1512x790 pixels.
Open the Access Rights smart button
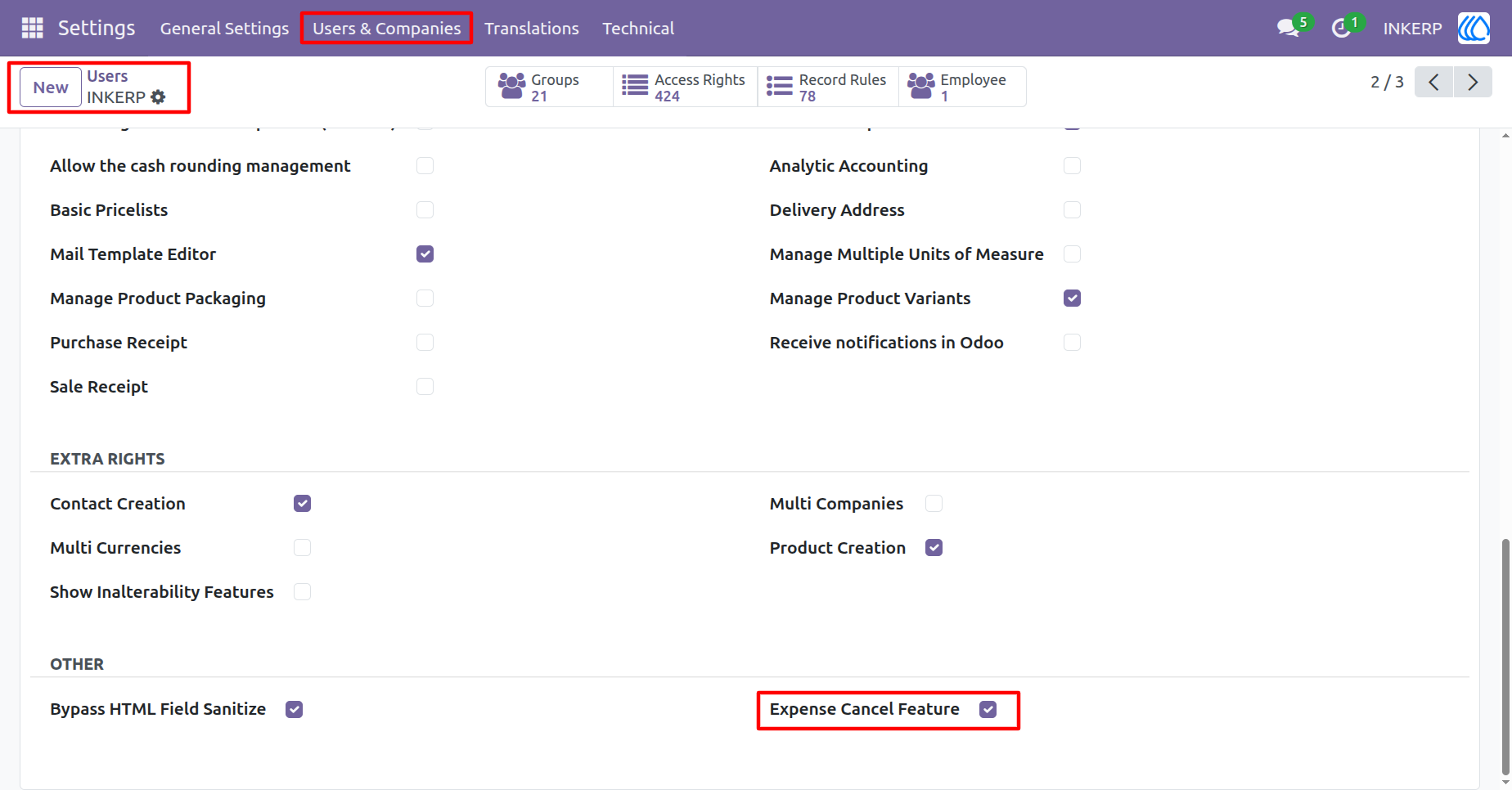coord(685,87)
